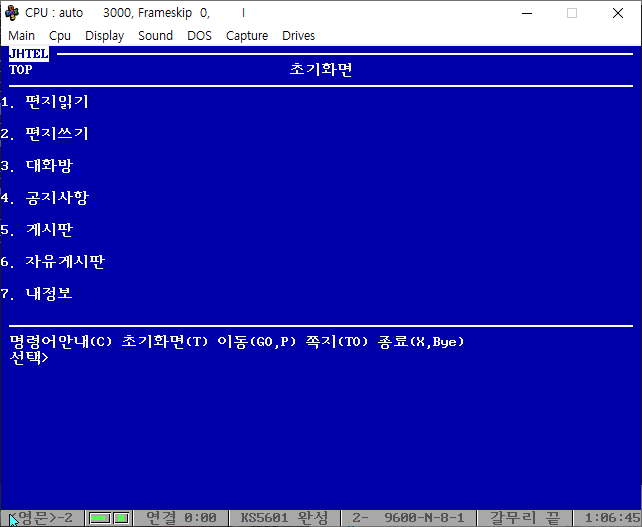
Task: Choose the 대화방 chat room entry
Action: pyautogui.click(x=49, y=165)
